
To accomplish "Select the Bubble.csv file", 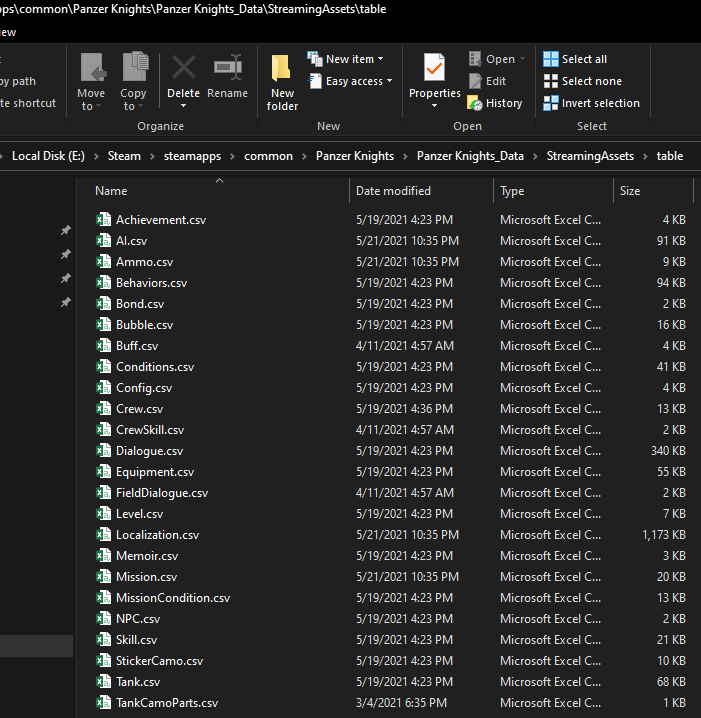I will pos(144,325).
